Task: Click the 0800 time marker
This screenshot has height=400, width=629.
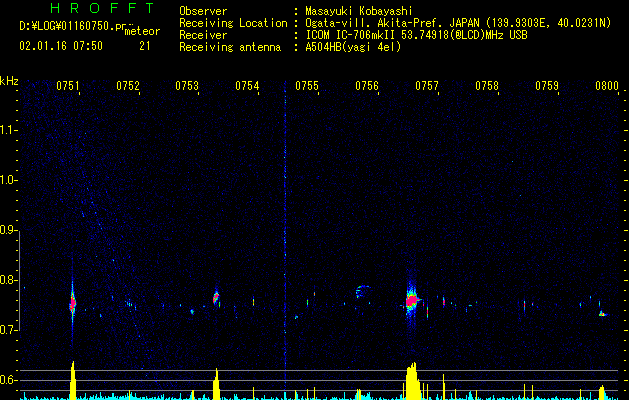Action: coord(607,86)
